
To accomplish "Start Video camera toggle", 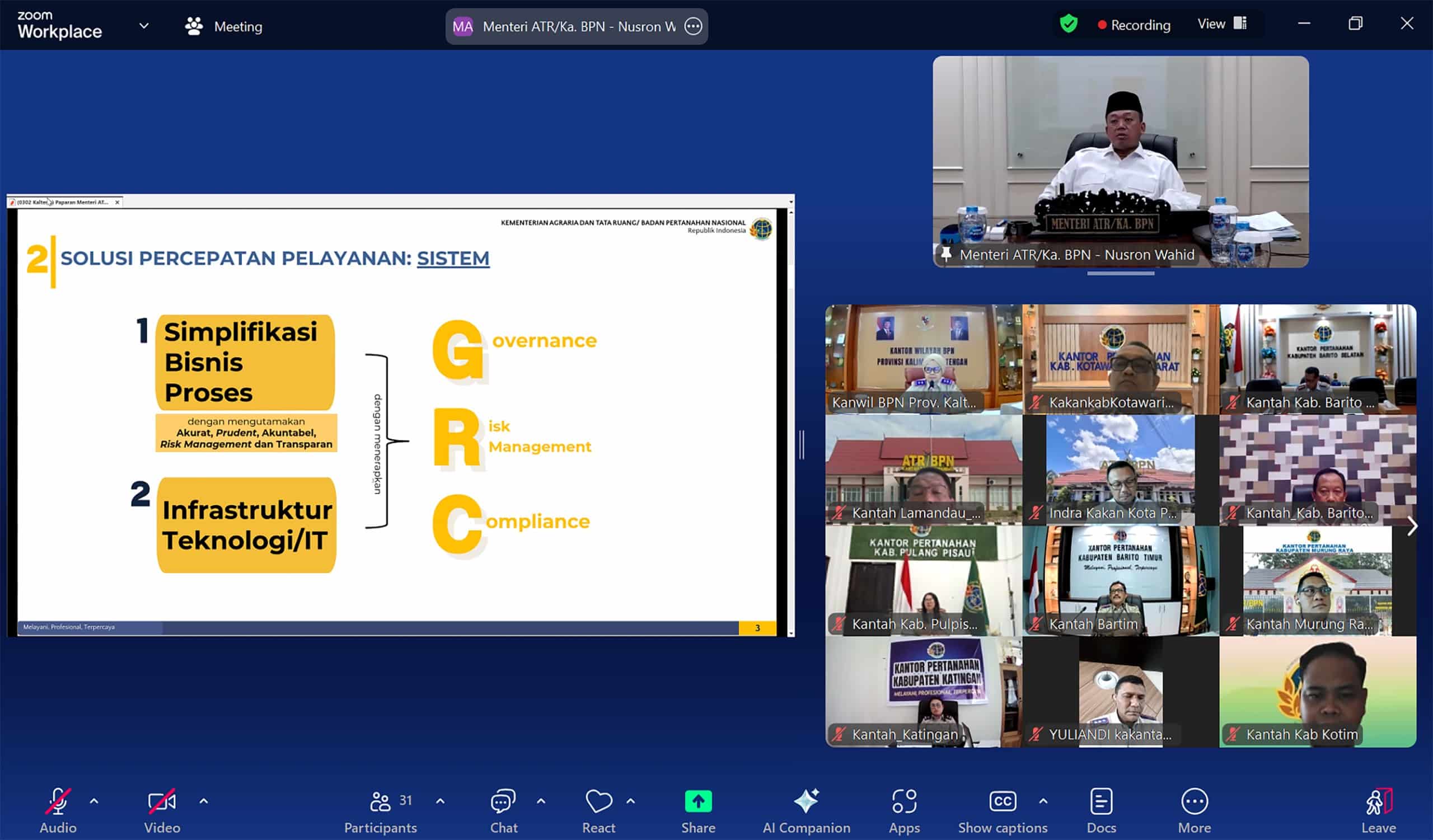I will coord(162,801).
